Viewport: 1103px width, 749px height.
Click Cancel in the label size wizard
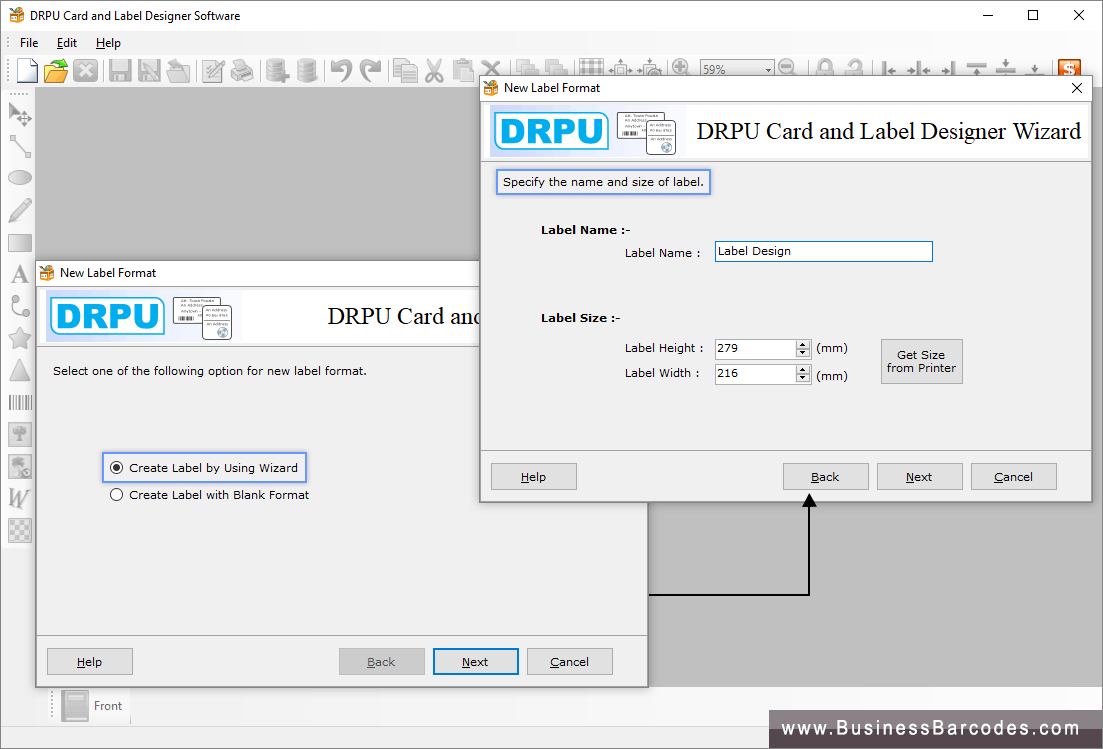1014,477
